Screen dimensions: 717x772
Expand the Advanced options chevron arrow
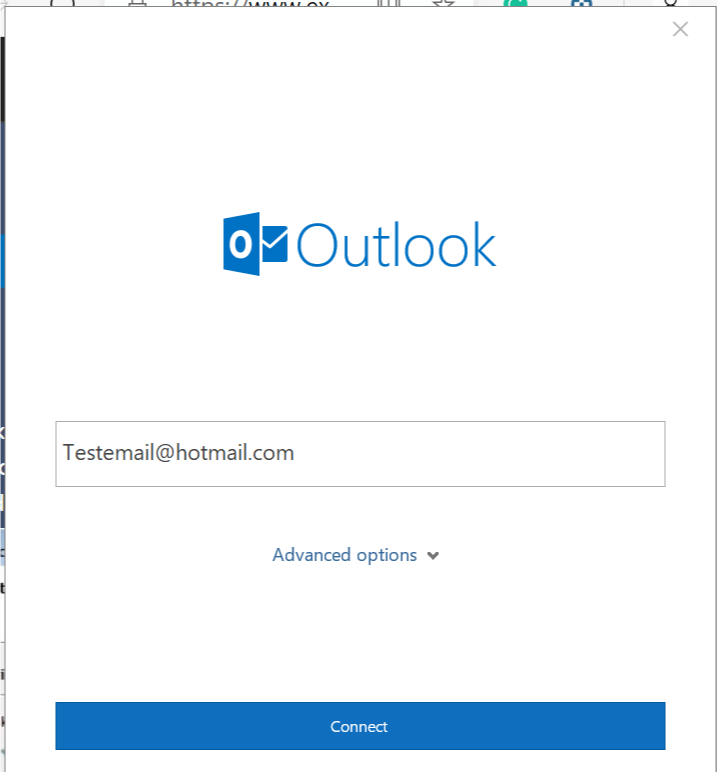(433, 556)
